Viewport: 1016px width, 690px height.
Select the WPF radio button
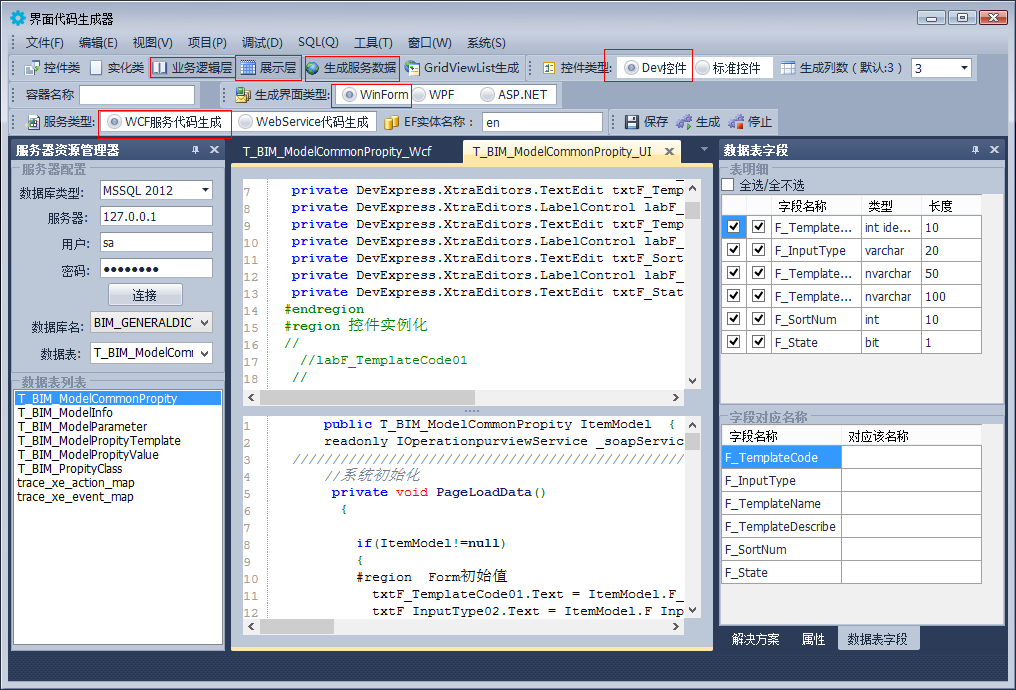pyautogui.click(x=419, y=95)
